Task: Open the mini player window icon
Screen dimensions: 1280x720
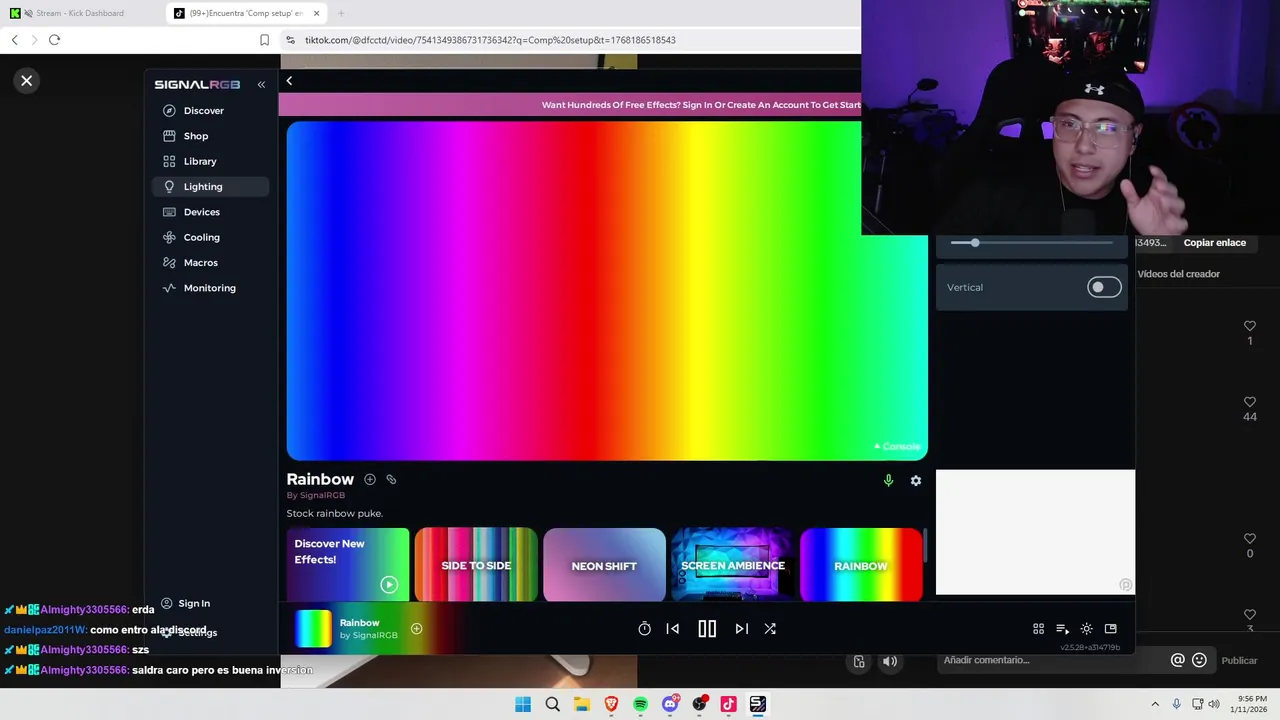Action: (1110, 629)
